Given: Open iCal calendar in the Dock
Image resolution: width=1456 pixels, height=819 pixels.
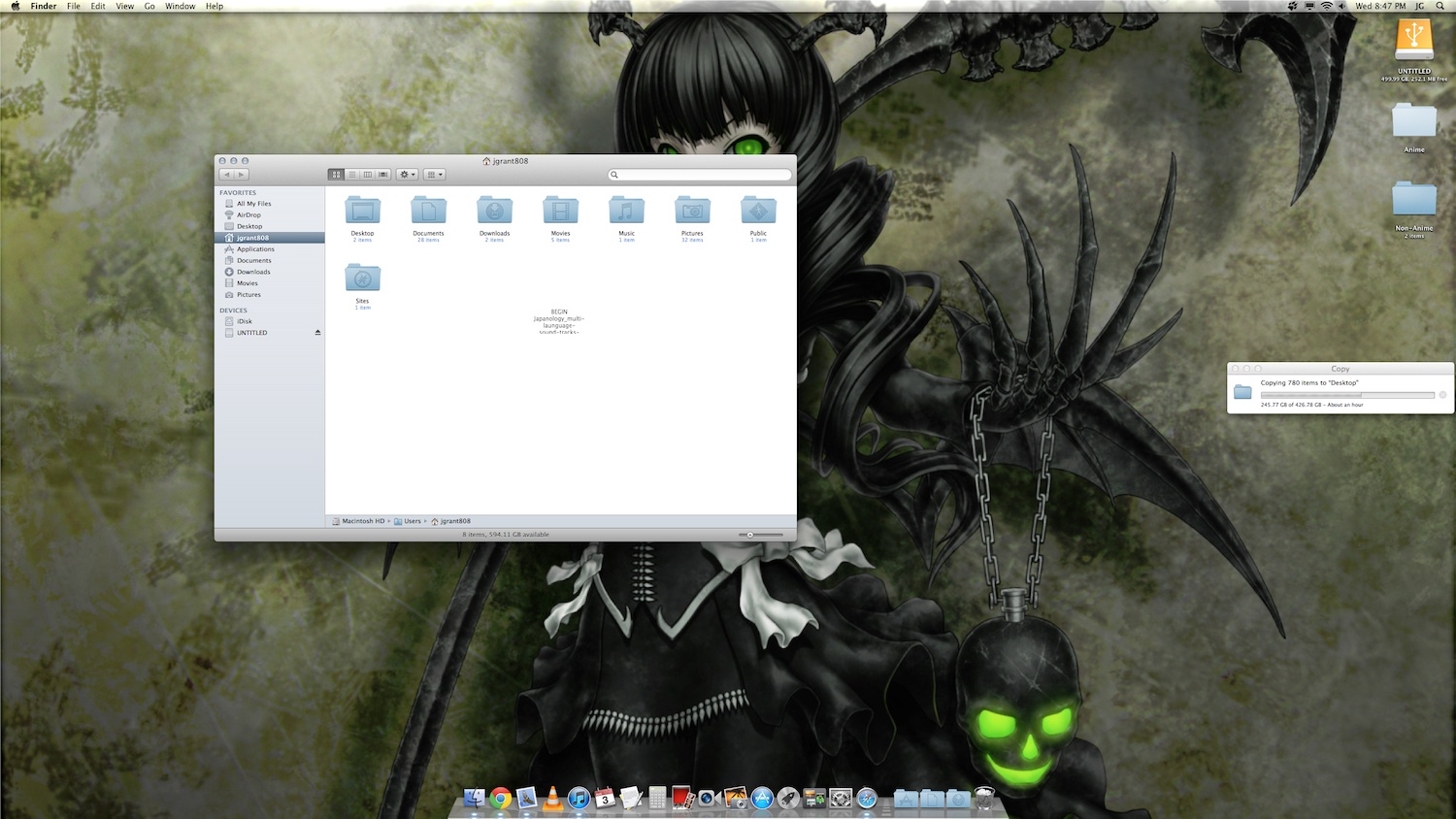Looking at the screenshot, I should tap(605, 798).
